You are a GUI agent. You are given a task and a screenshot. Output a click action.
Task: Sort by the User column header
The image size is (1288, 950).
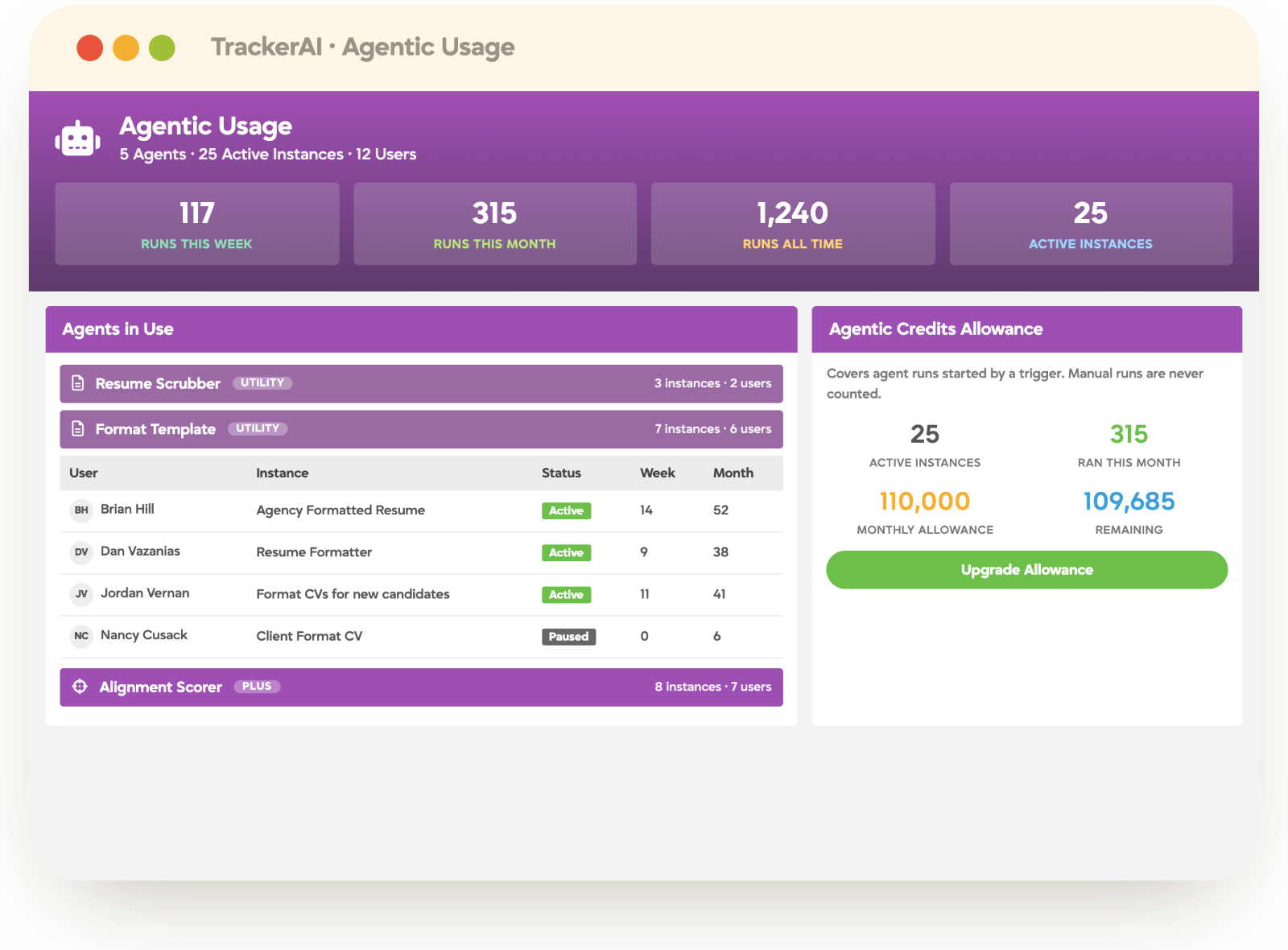[x=84, y=473]
